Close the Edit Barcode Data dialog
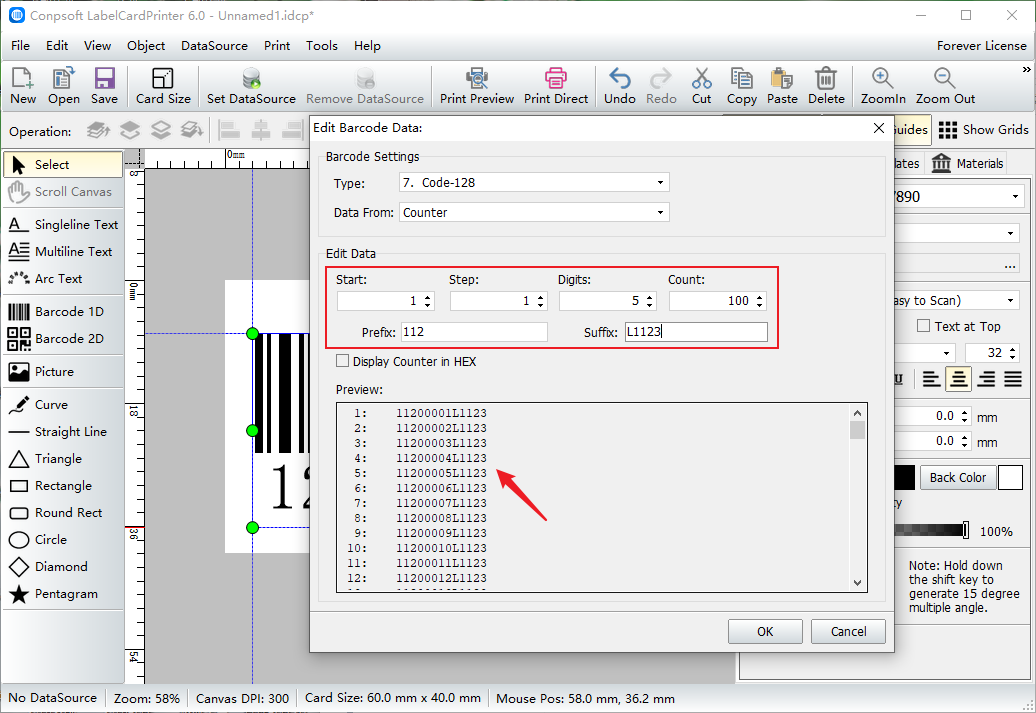Screen dimensions: 1036x713 click(879, 128)
